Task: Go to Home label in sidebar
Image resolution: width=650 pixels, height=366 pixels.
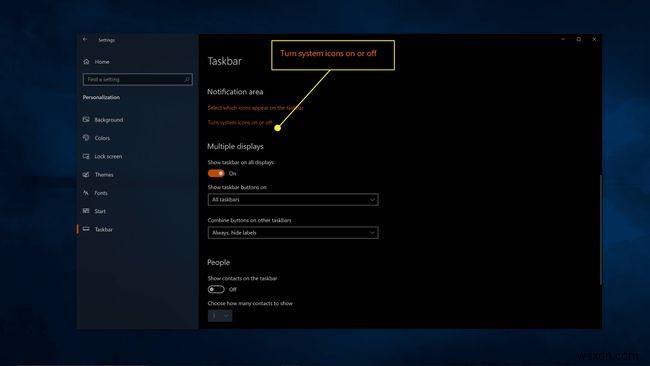Action: (102, 62)
